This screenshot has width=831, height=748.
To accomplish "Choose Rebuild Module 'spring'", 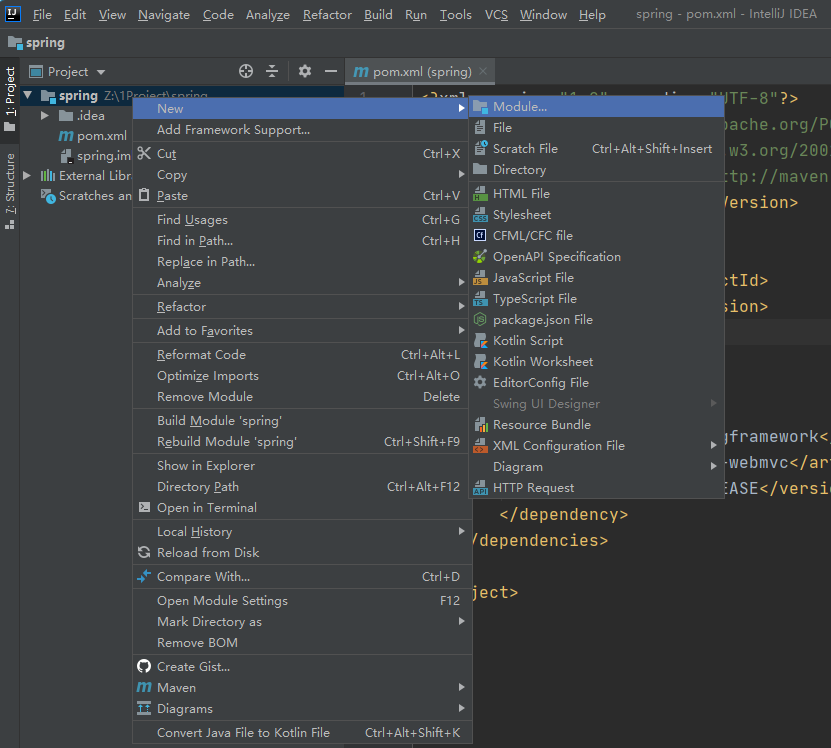I will click(x=302, y=442).
